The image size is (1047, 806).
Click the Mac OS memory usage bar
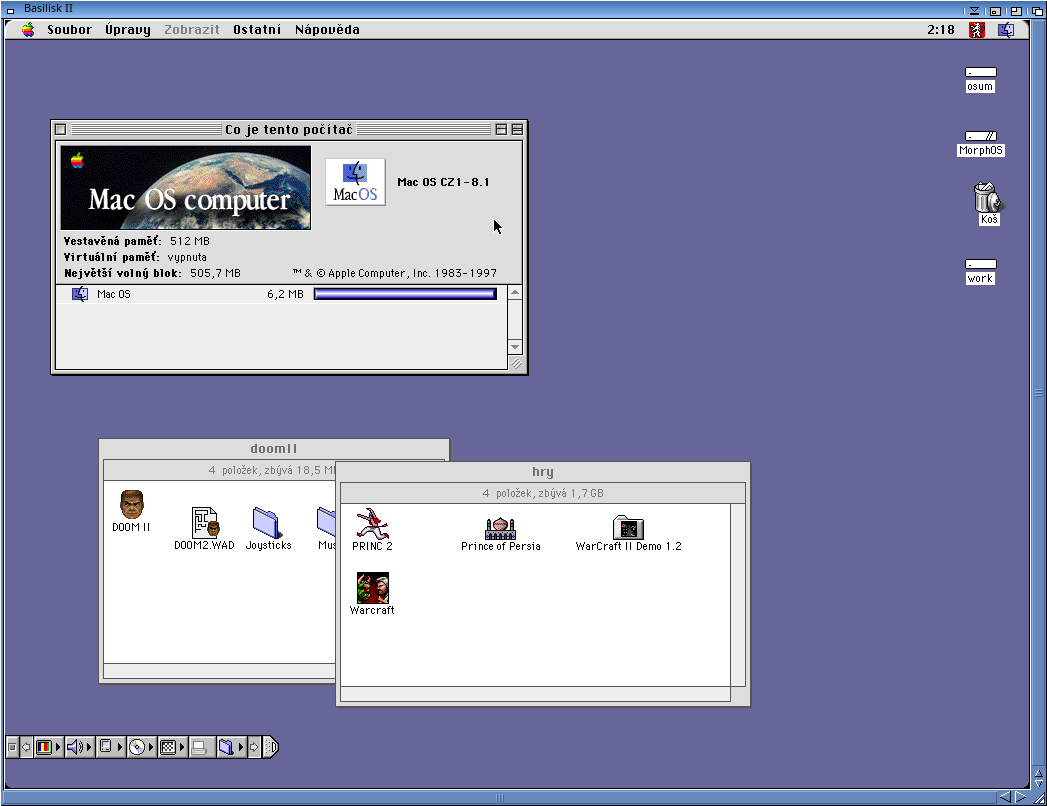[x=405, y=294]
